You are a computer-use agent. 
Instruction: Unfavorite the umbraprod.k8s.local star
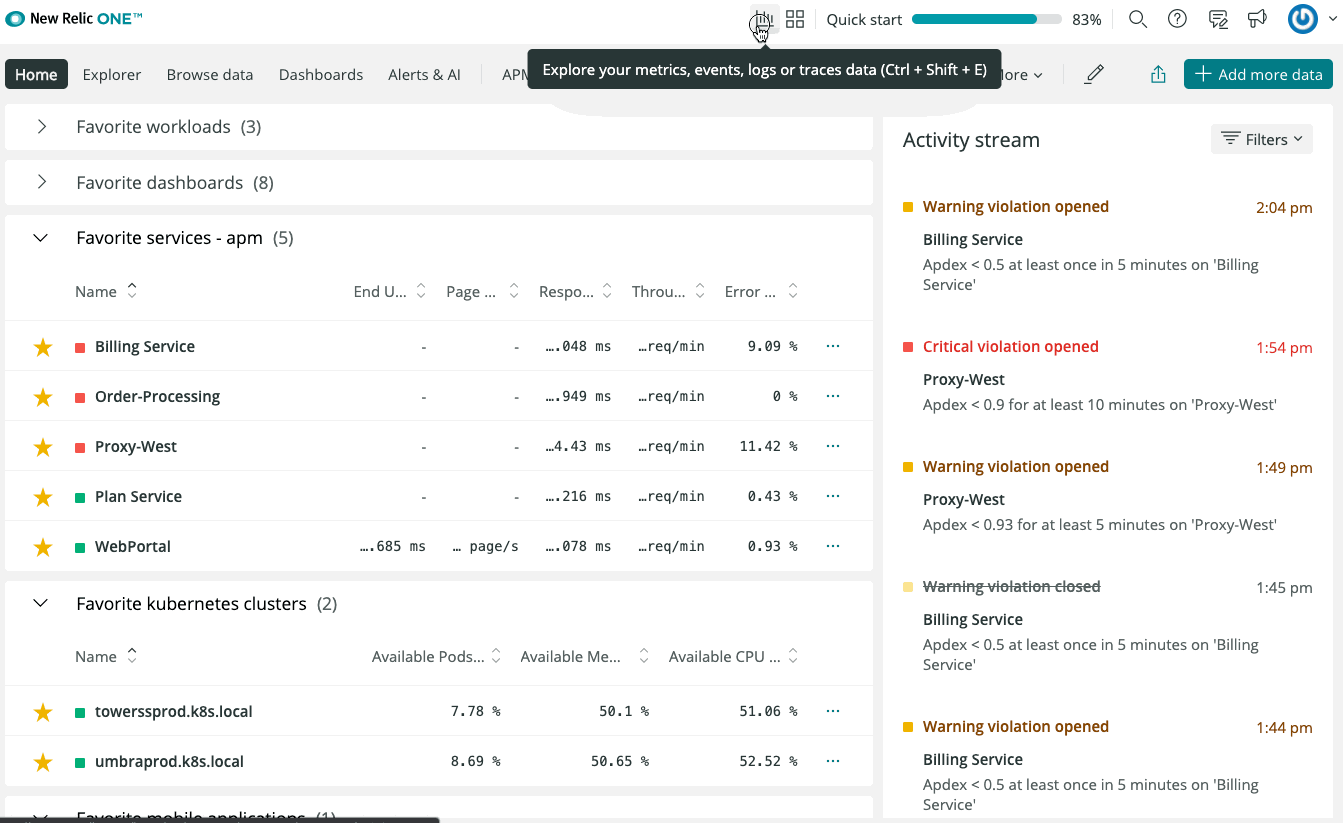[x=42, y=762]
